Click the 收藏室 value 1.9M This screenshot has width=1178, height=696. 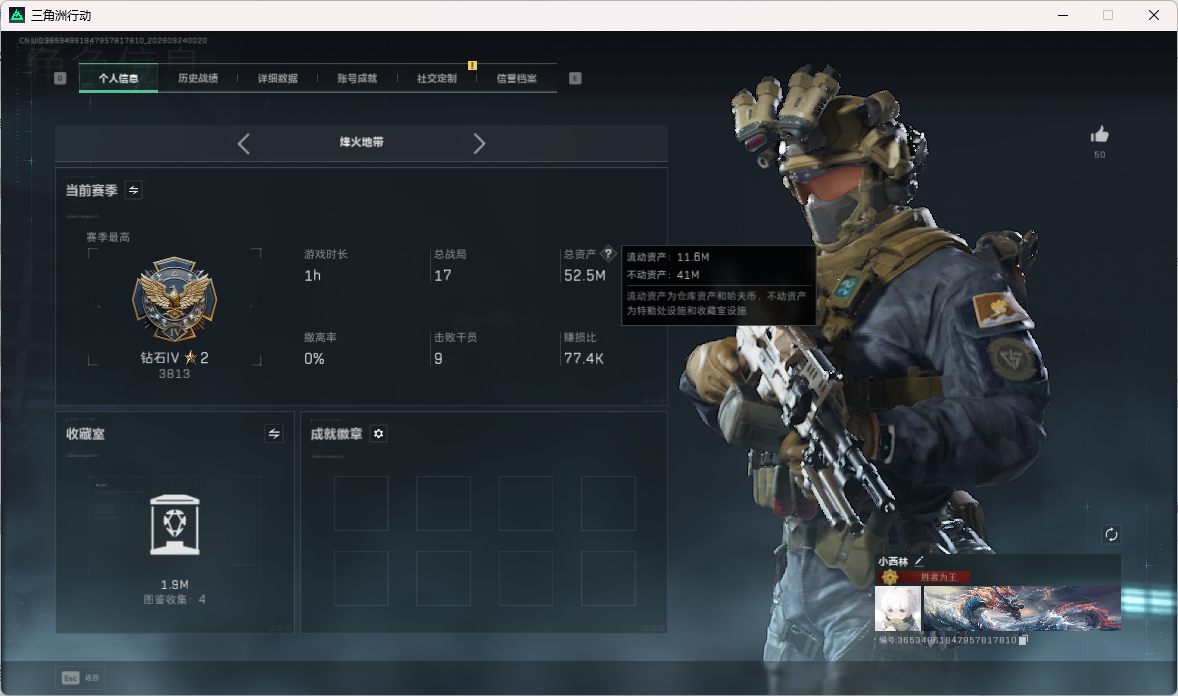pyautogui.click(x=174, y=585)
